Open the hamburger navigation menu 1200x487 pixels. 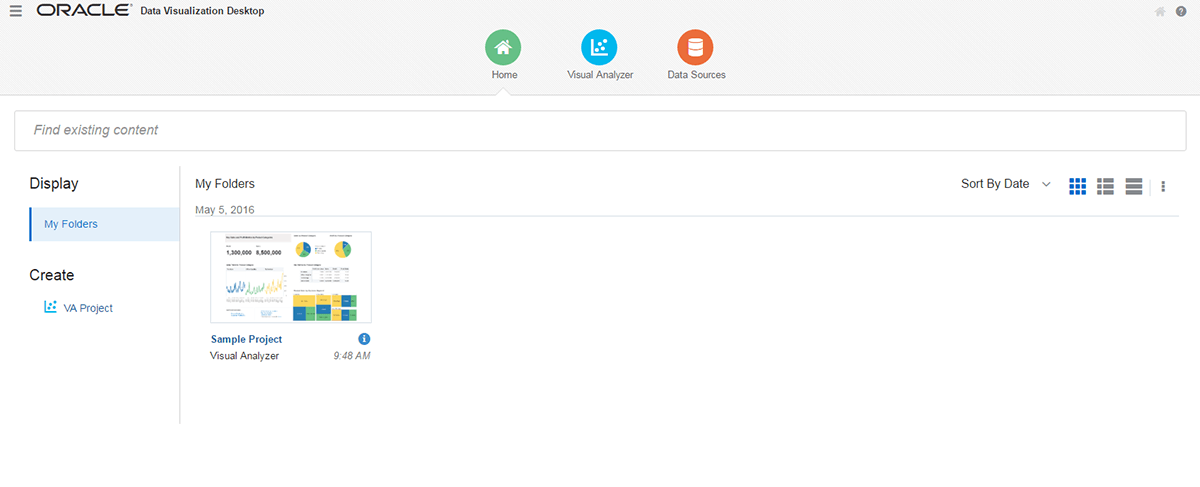click(x=15, y=11)
